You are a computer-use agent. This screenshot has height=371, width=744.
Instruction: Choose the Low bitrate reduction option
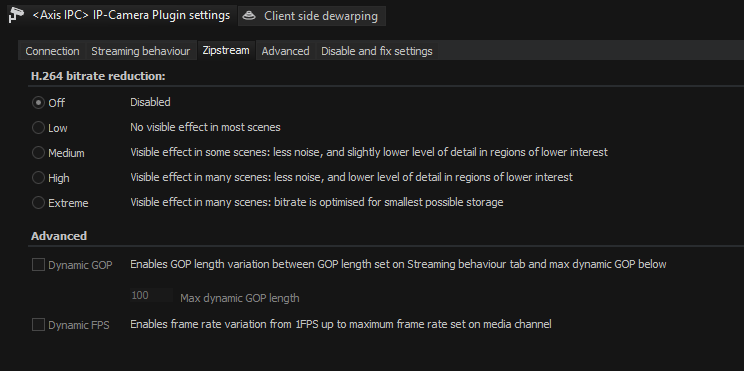(38, 128)
